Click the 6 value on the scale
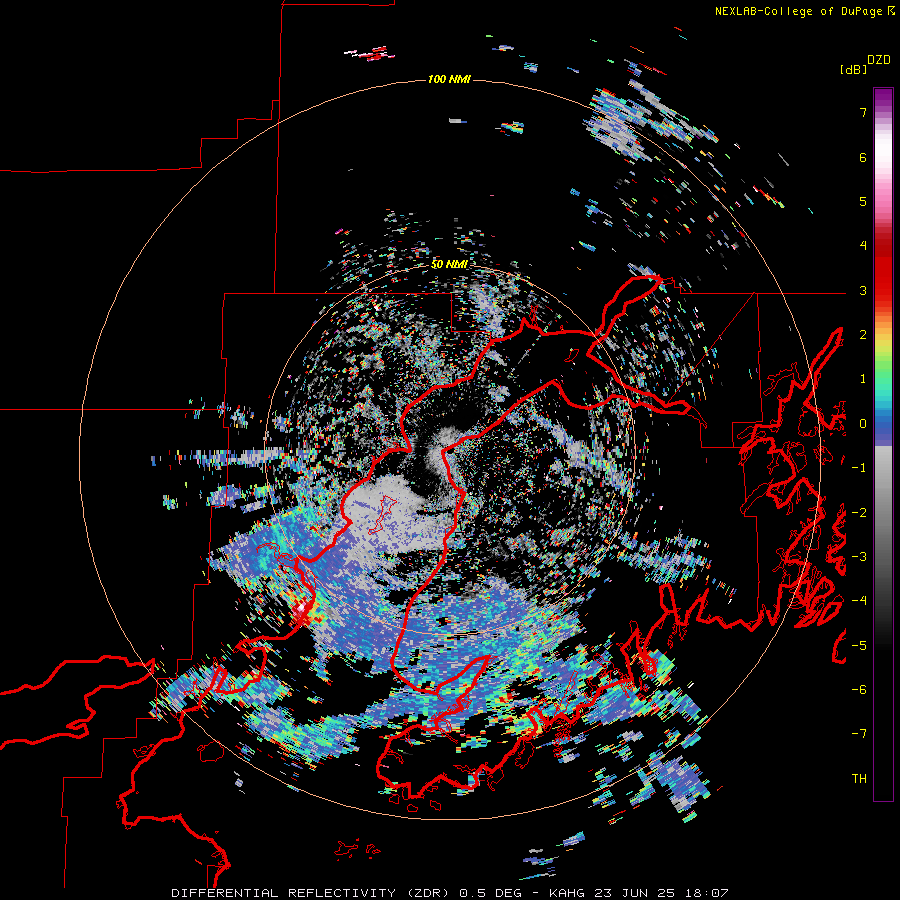The width and height of the screenshot is (900, 900). pos(863,157)
